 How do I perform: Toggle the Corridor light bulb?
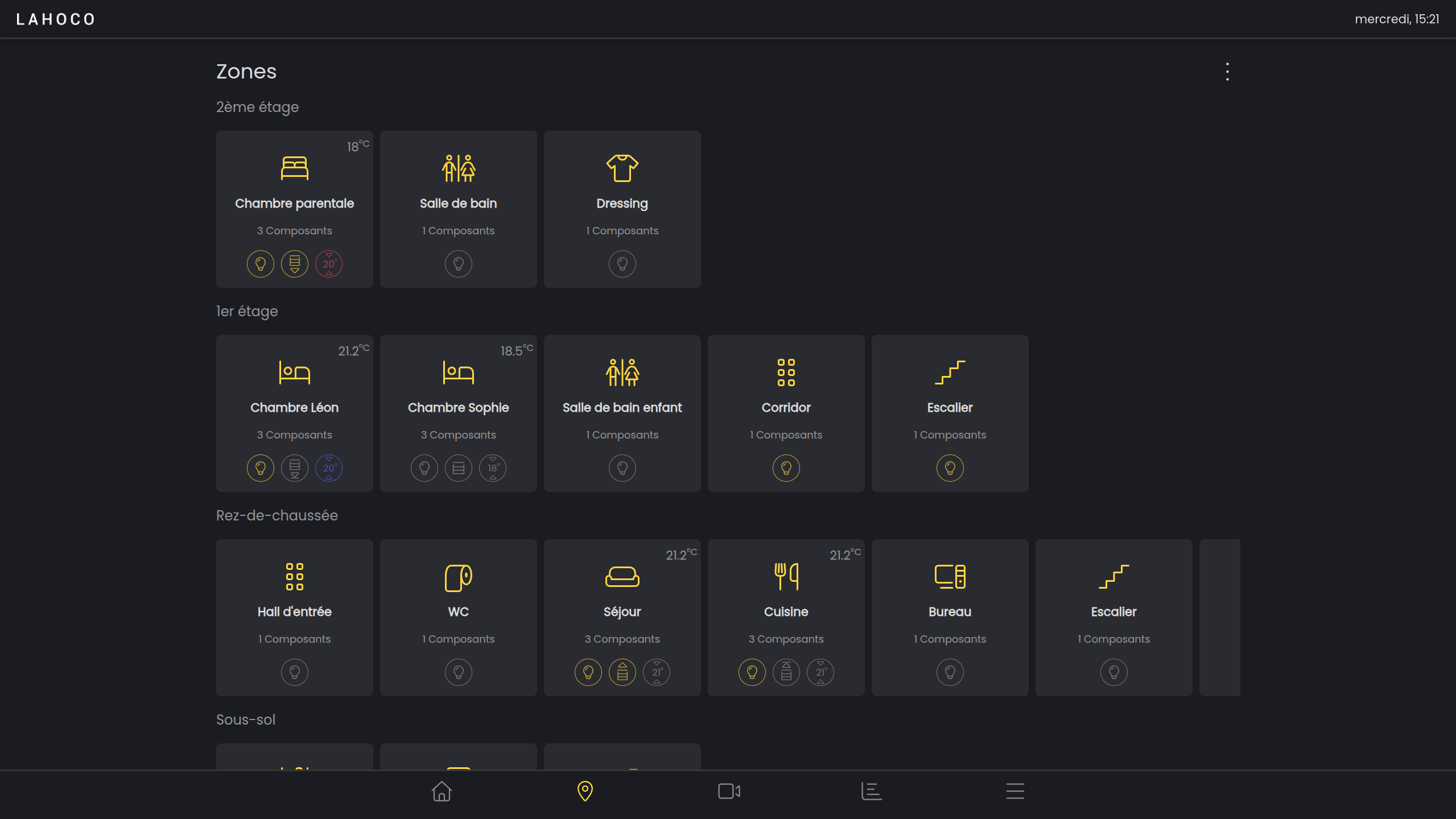point(786,468)
